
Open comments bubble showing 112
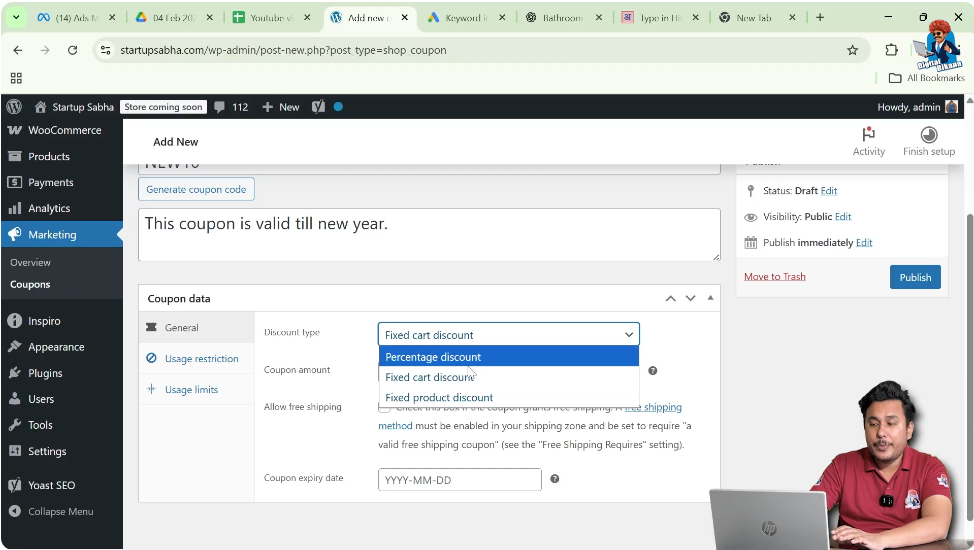[231, 107]
